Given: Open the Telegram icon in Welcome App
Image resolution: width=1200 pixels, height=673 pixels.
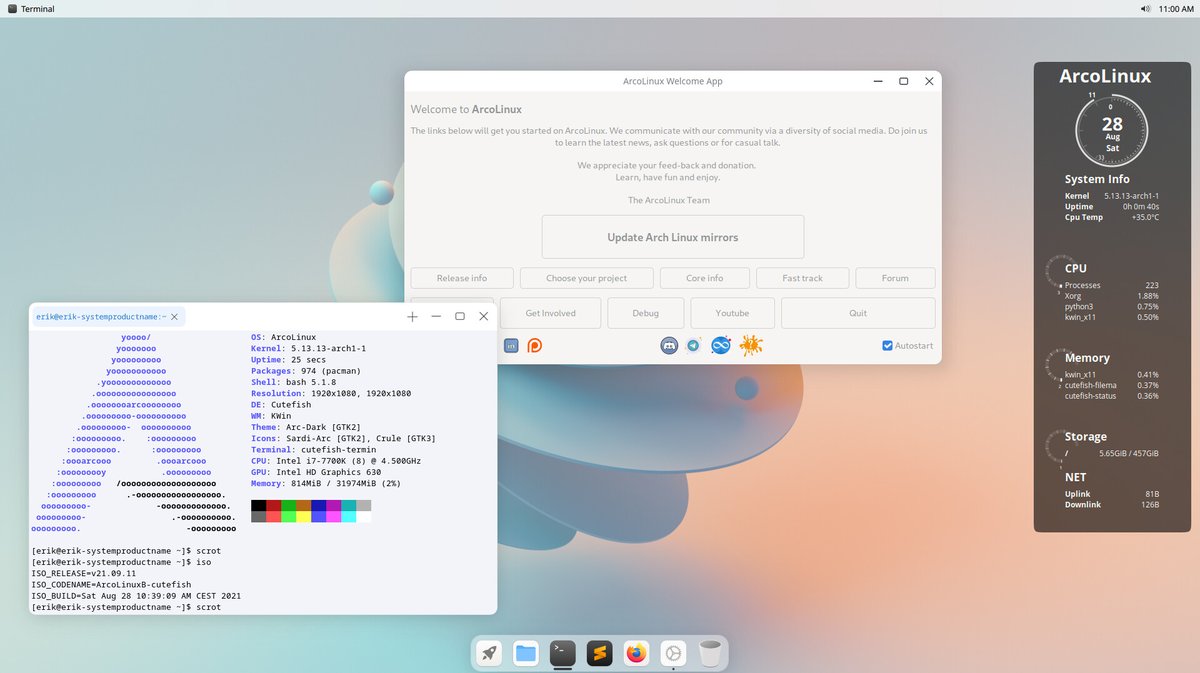Looking at the screenshot, I should point(693,345).
